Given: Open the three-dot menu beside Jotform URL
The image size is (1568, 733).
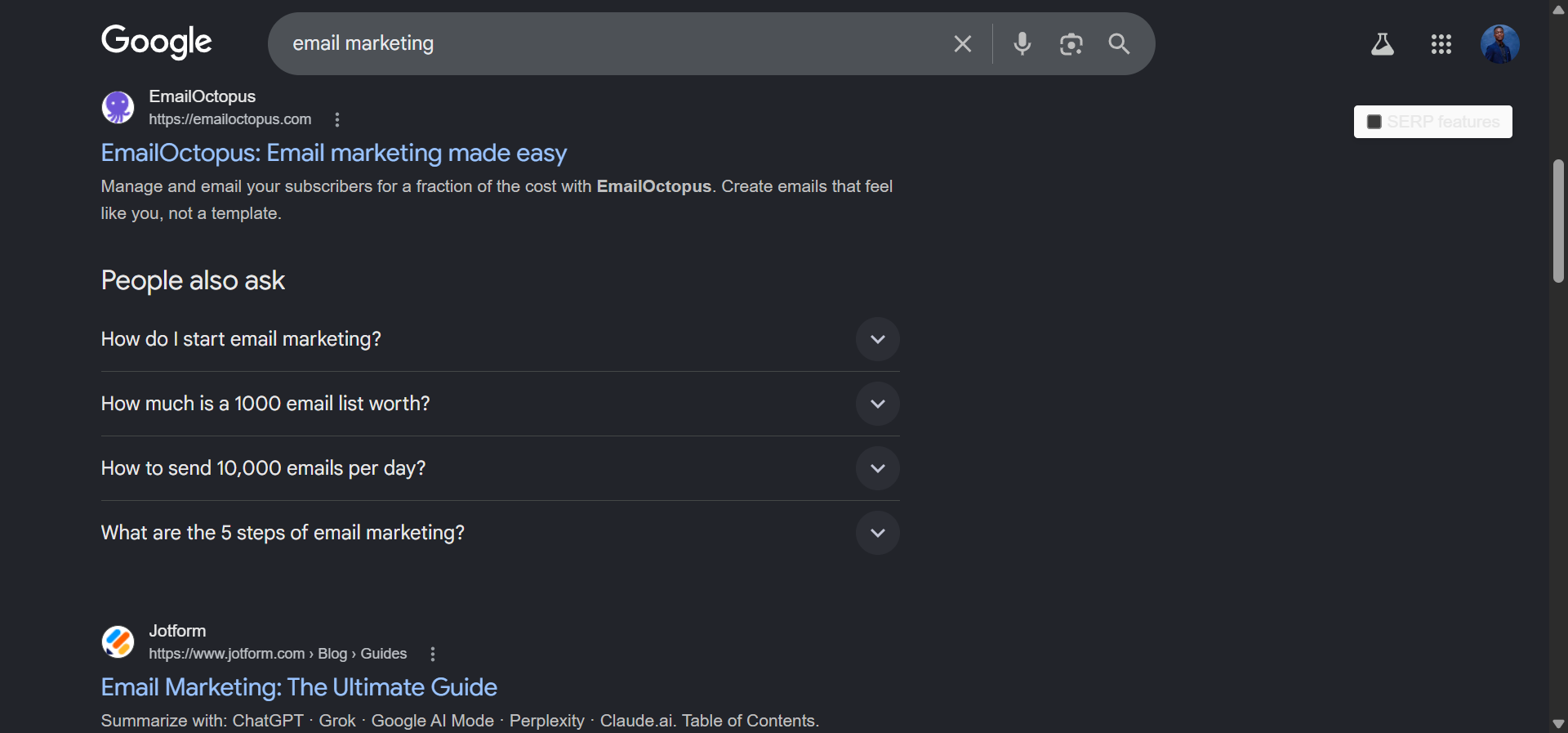Looking at the screenshot, I should pyautogui.click(x=433, y=654).
